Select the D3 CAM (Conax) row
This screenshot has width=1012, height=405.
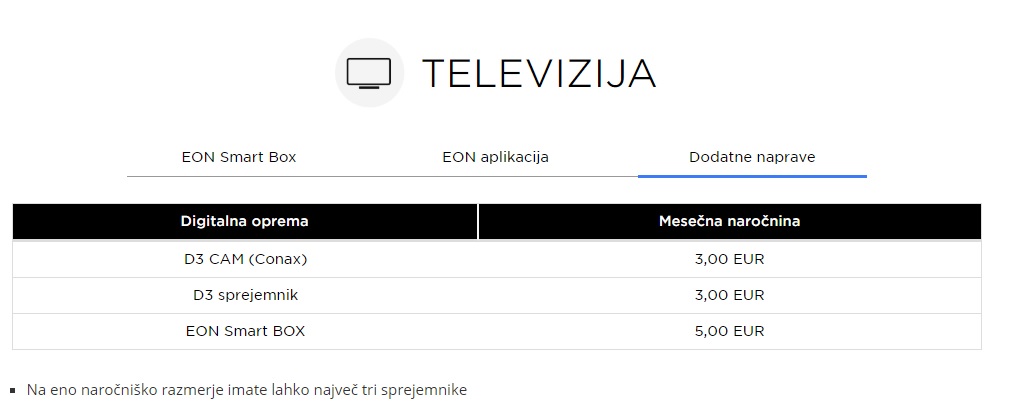pos(497,259)
